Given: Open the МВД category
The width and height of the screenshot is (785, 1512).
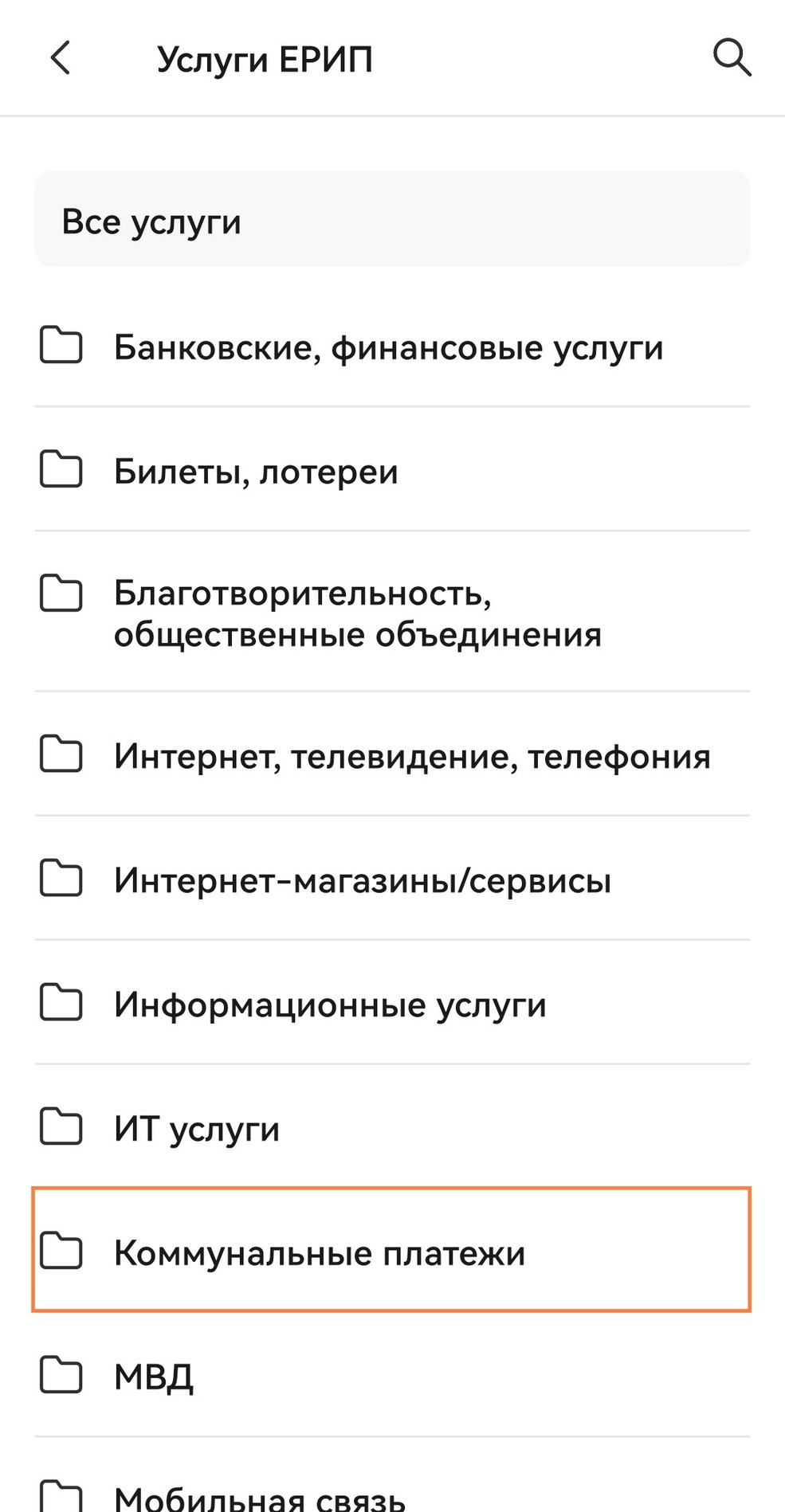Looking at the screenshot, I should pyautogui.click(x=153, y=1375).
